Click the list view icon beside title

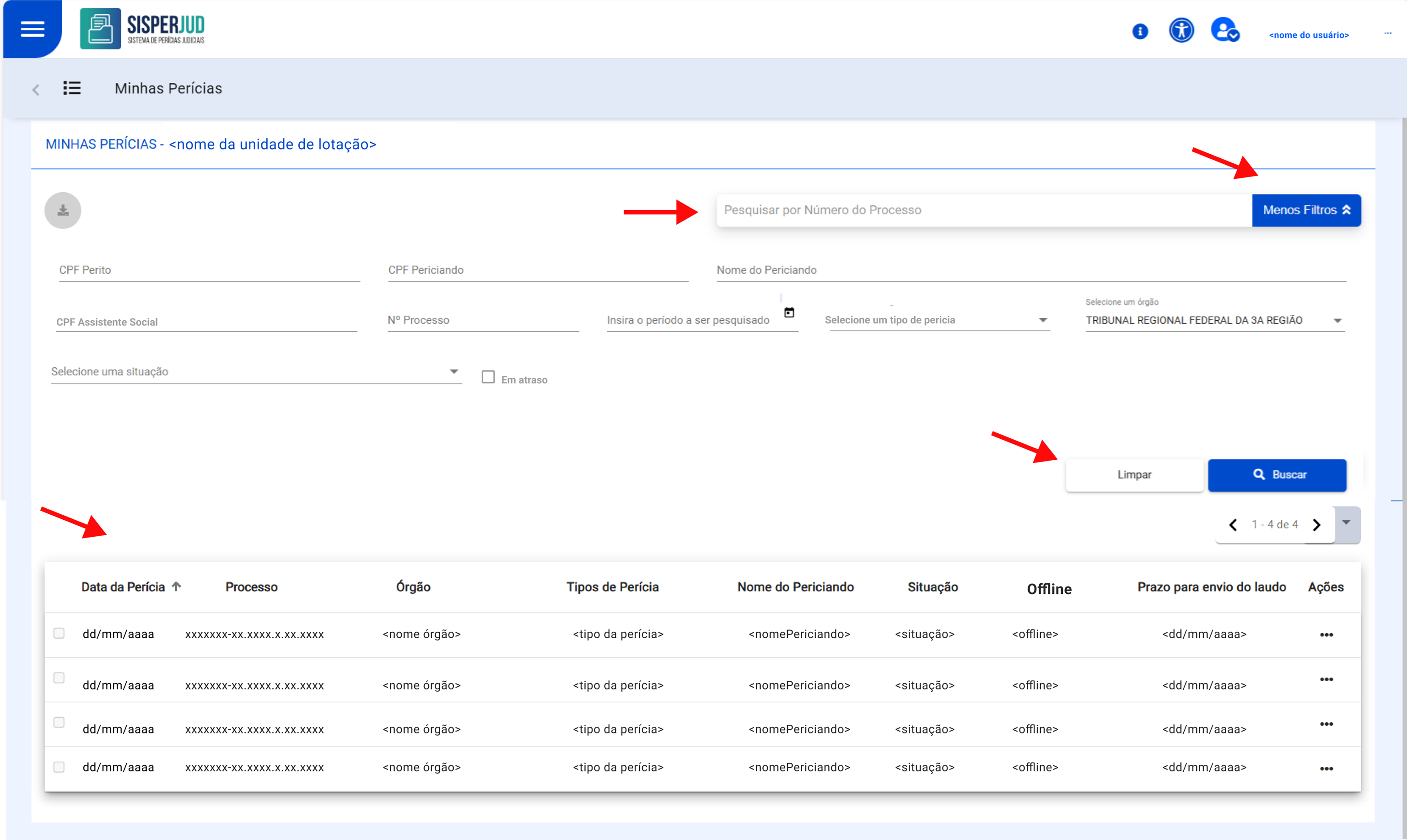[x=72, y=88]
